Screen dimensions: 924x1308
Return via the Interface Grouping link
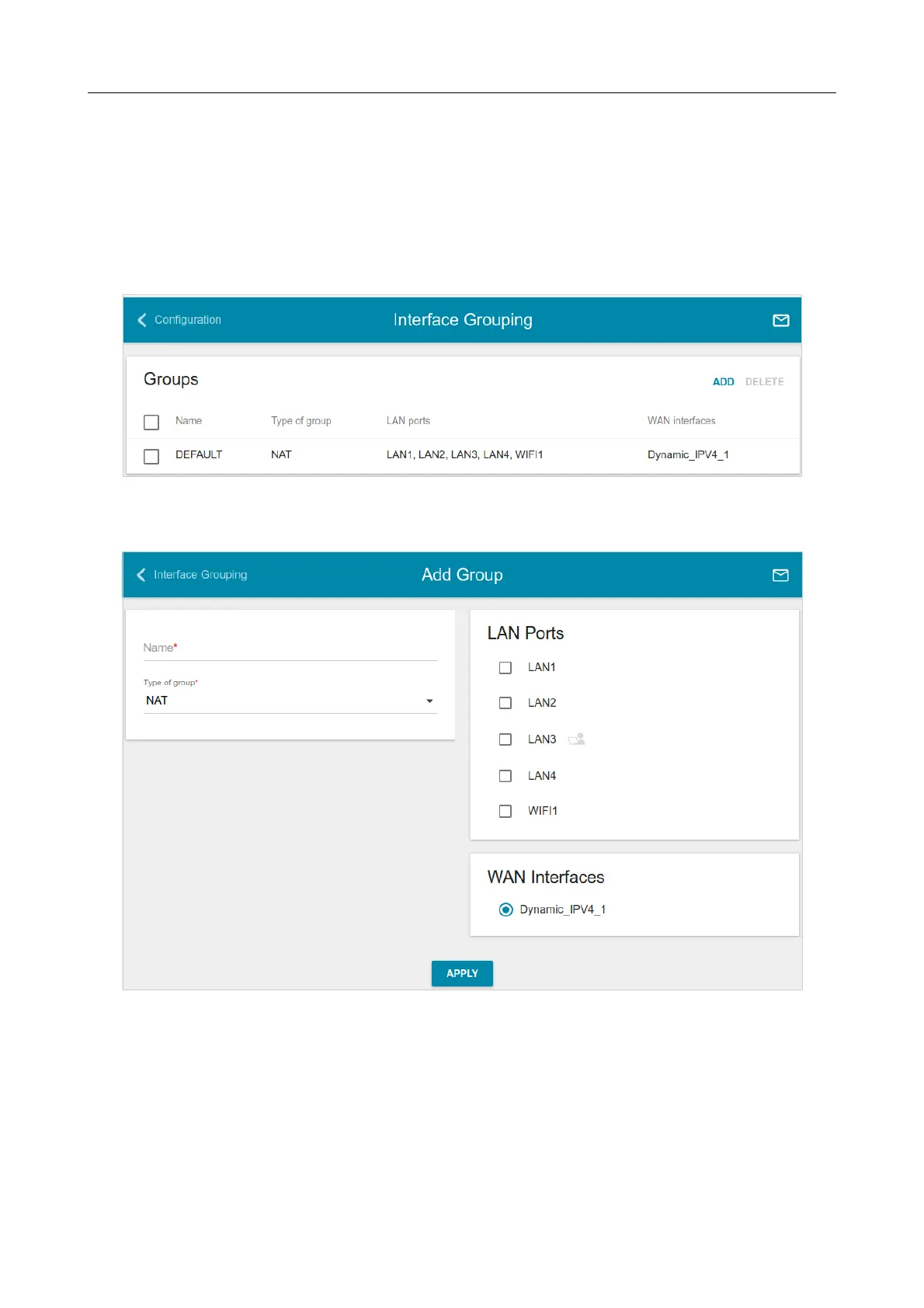coord(200,575)
